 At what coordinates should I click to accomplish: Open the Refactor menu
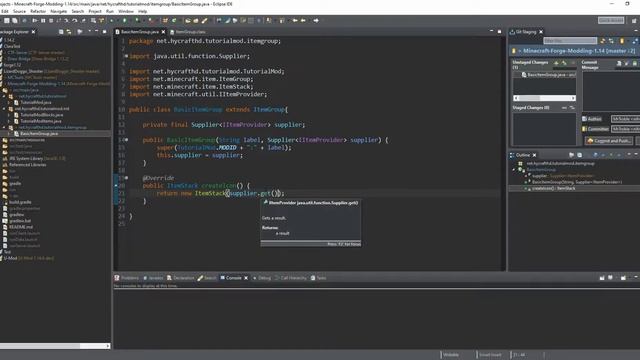(38, 11)
